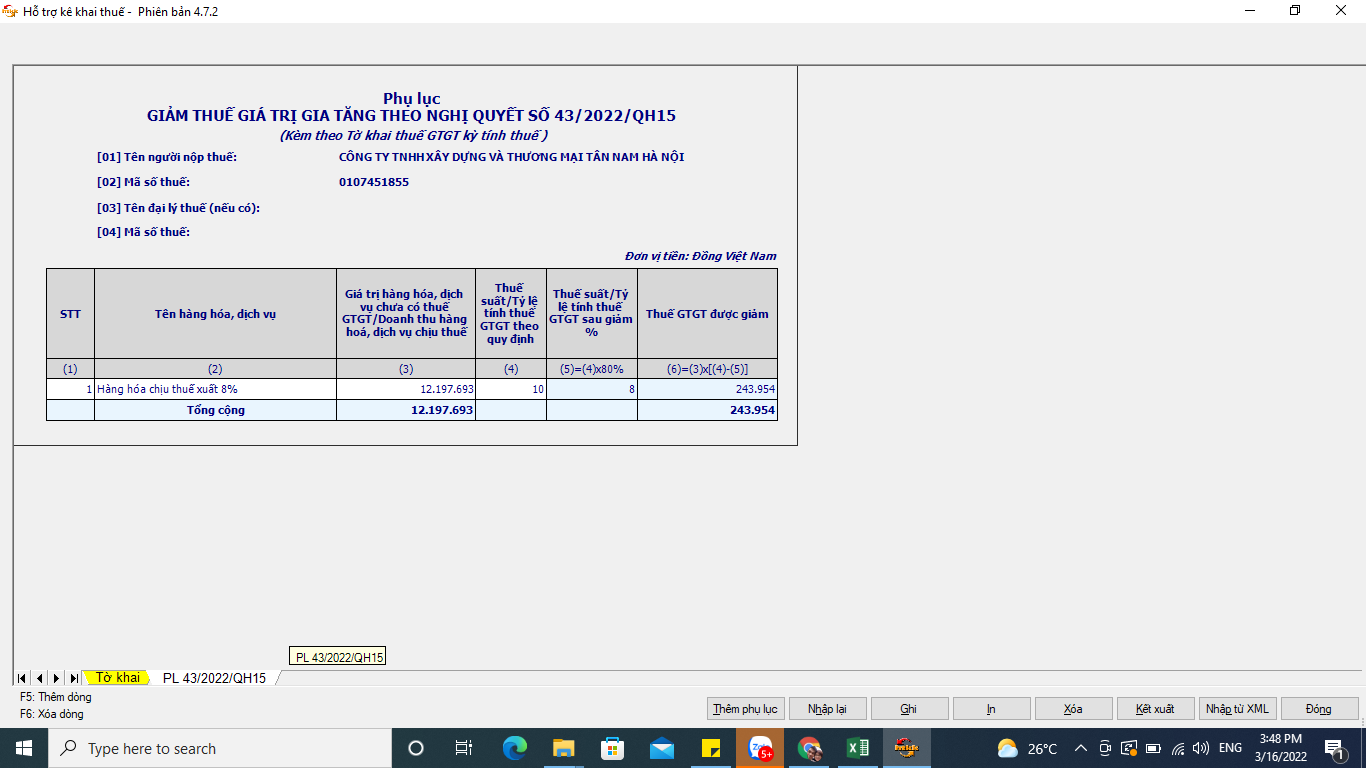This screenshot has height=768, width=1366.
Task: Select tax rate cell showing 10
Action: click(x=511, y=389)
